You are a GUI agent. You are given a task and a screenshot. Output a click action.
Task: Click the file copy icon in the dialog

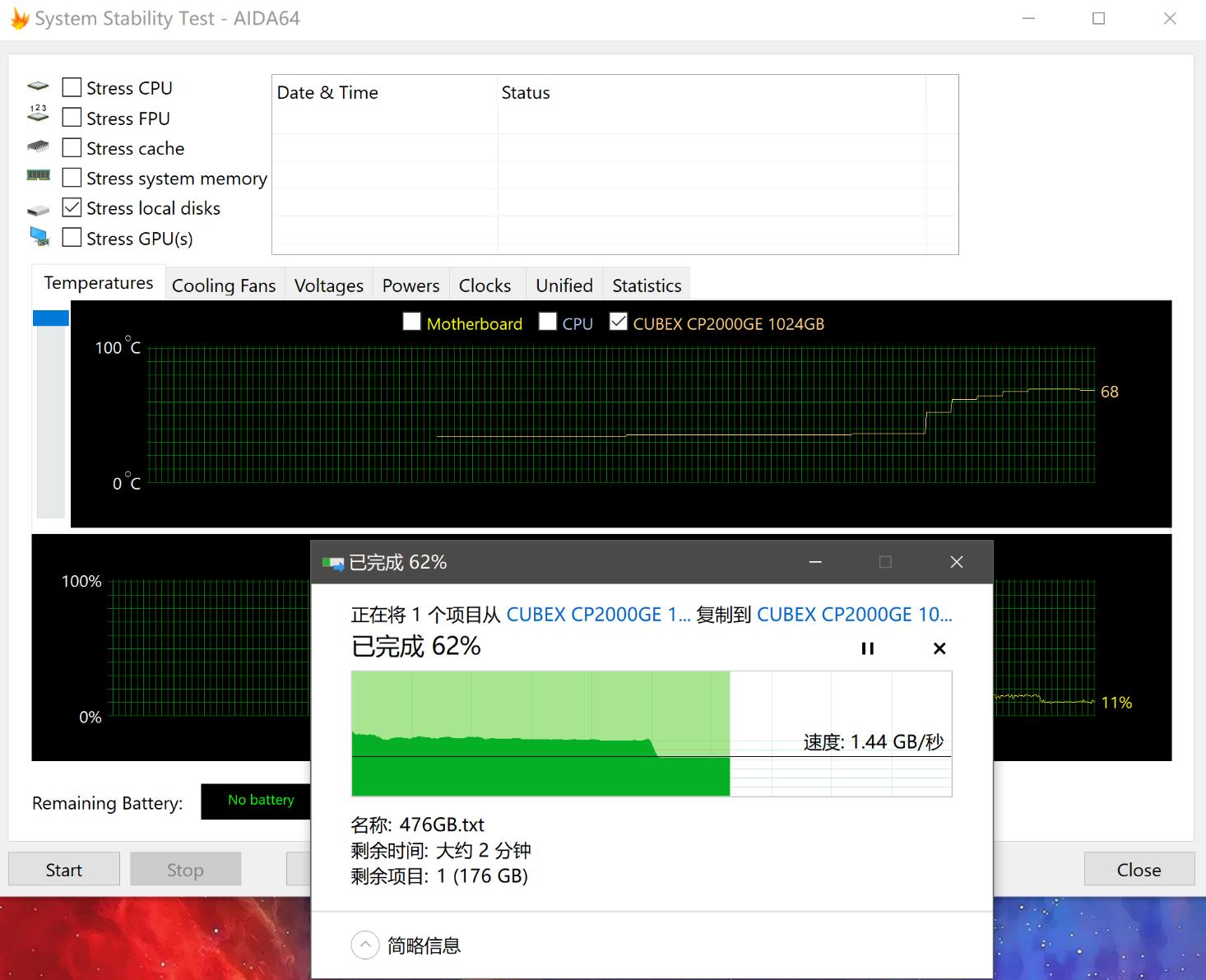tap(334, 562)
